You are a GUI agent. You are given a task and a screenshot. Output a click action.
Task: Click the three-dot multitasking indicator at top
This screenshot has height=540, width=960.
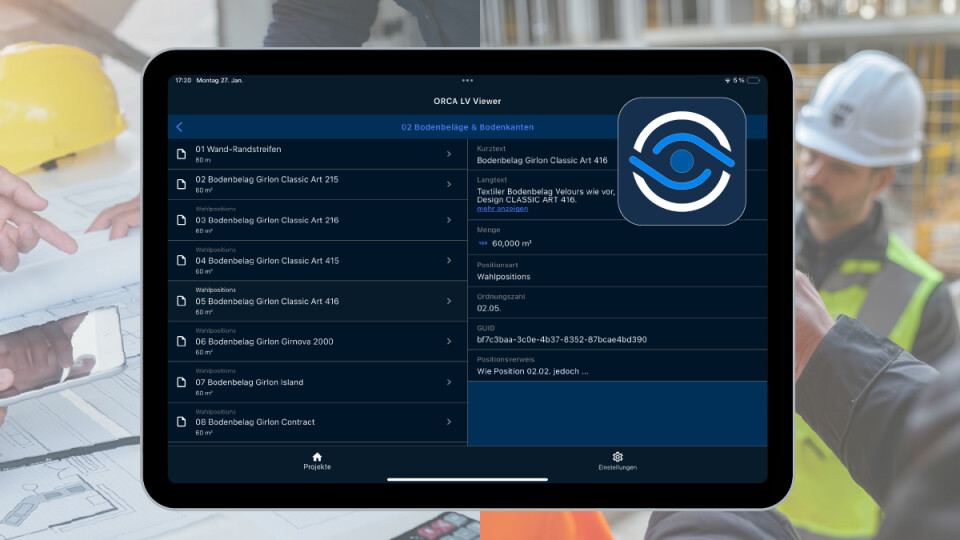pos(467,80)
